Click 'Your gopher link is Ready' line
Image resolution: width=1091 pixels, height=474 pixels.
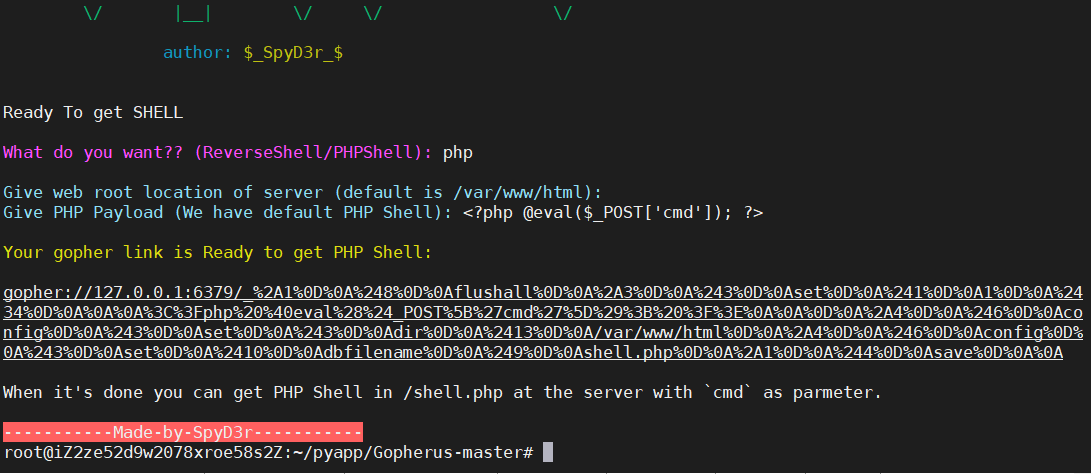(x=218, y=253)
